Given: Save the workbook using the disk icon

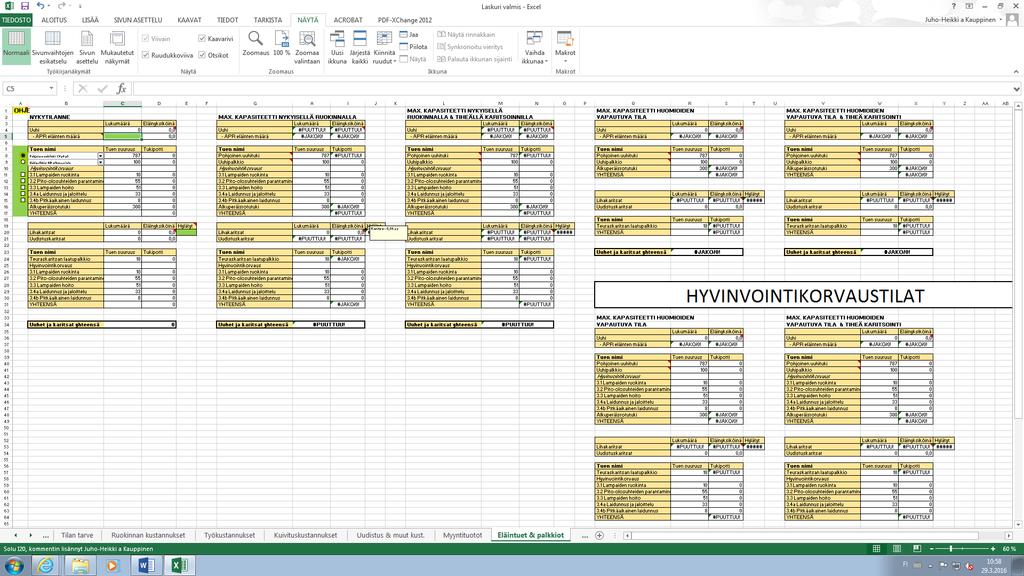Looking at the screenshot, I should [x=25, y=6].
